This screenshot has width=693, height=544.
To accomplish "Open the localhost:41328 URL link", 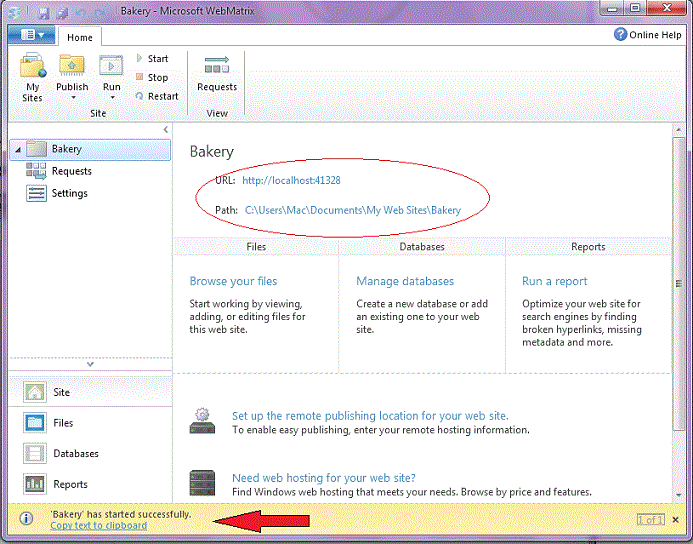I will pyautogui.click(x=291, y=180).
